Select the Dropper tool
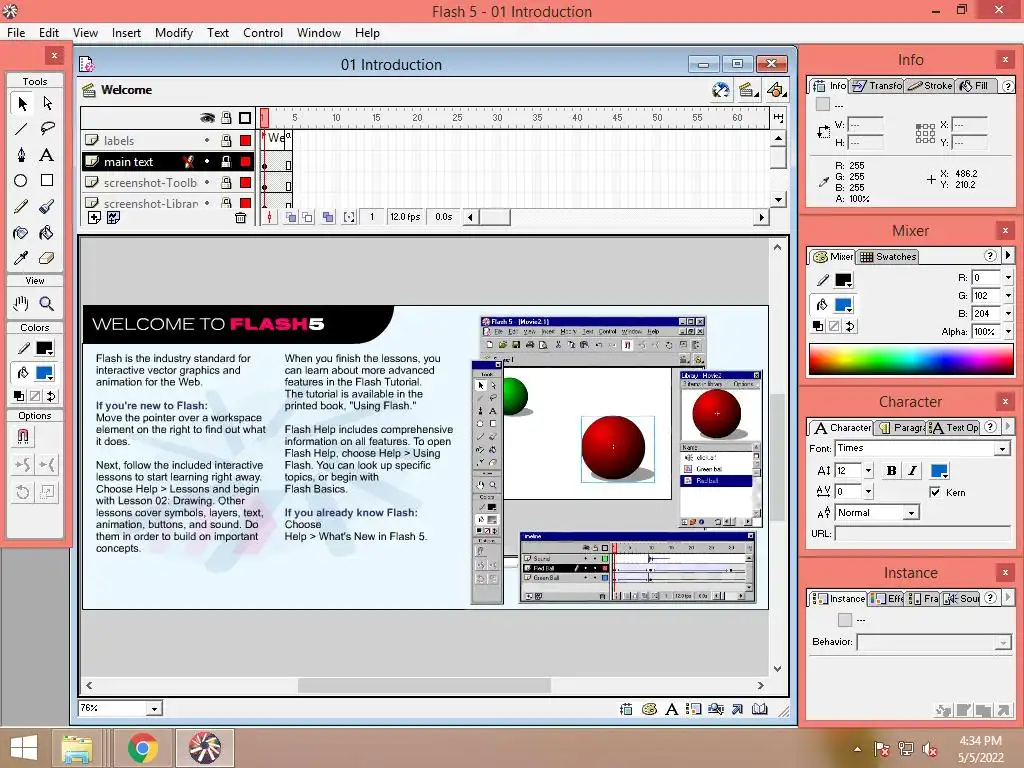The height and width of the screenshot is (768, 1024). [22, 258]
